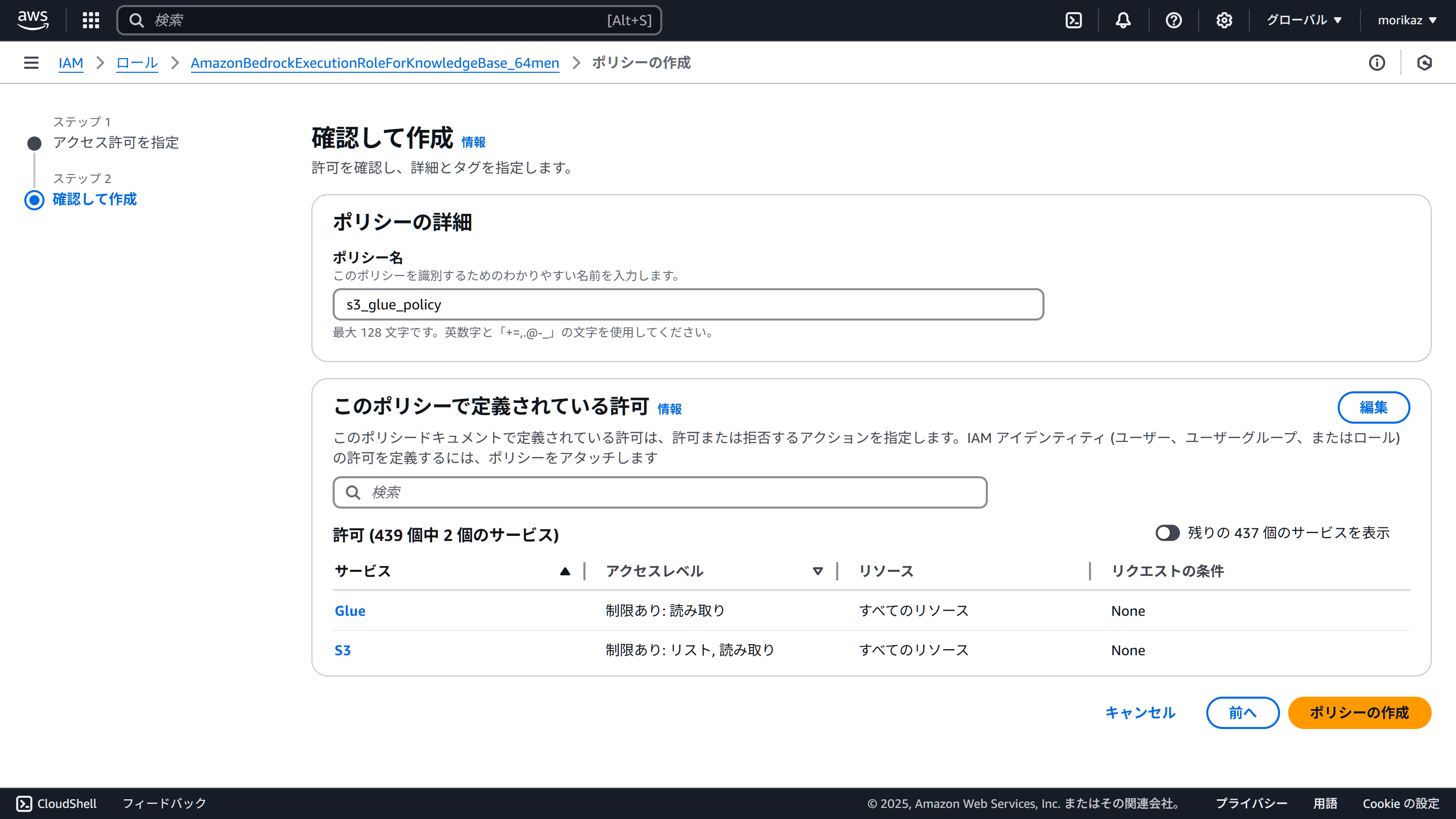1456x819 pixels.
Task: Open the info panel circle icon
Action: [1377, 63]
